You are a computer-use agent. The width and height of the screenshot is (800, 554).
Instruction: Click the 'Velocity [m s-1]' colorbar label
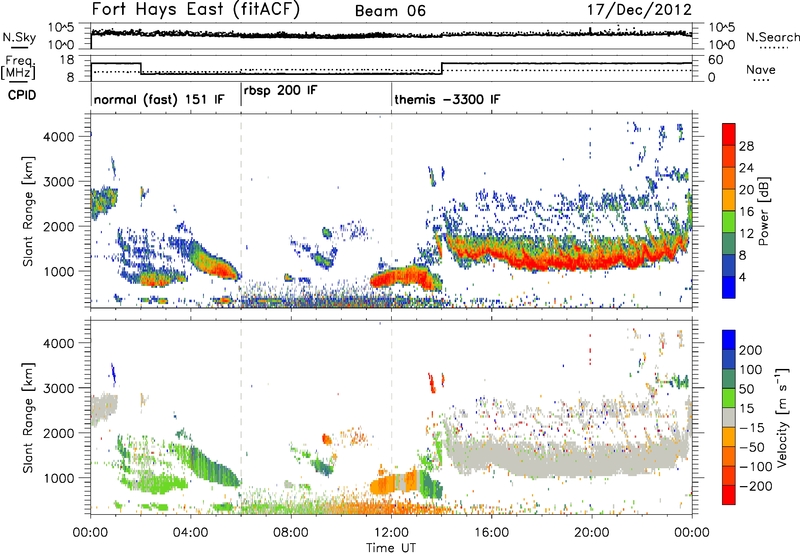click(782, 417)
